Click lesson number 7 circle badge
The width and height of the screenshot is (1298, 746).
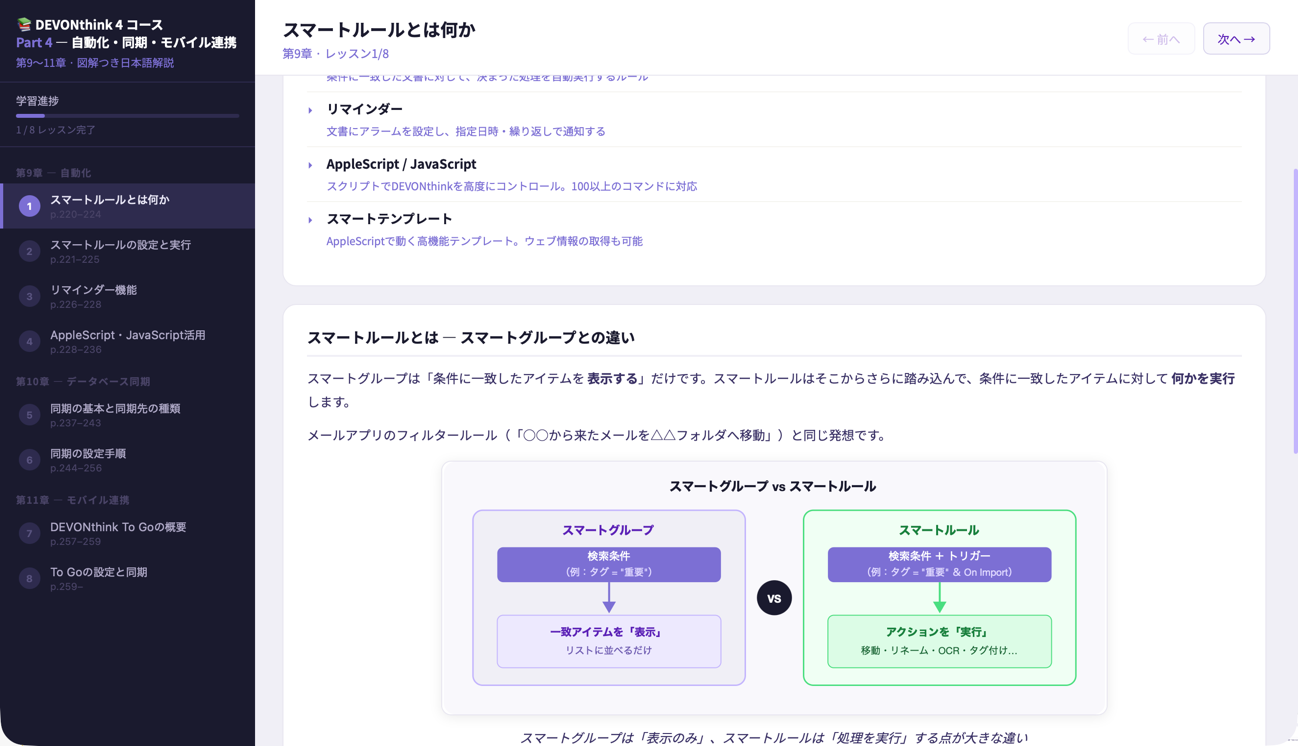[29, 533]
